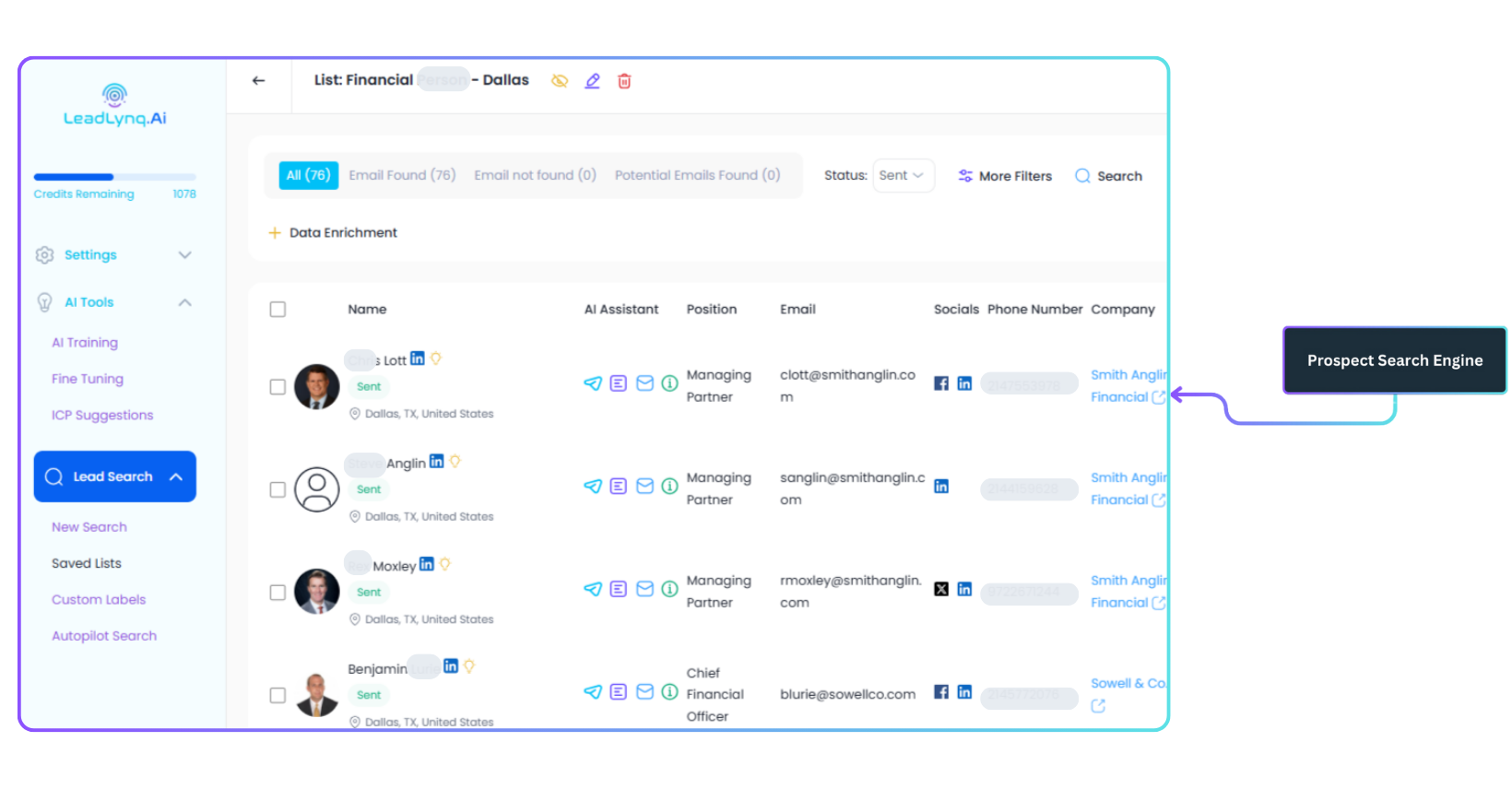Click the Search button near filters
The image size is (1512, 789).
(x=1108, y=176)
